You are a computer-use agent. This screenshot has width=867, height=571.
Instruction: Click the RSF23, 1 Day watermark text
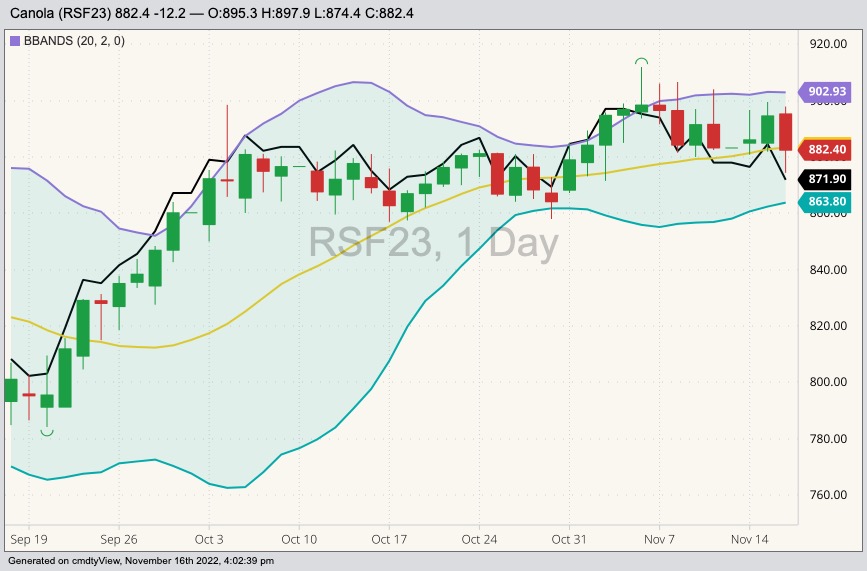pos(432,243)
